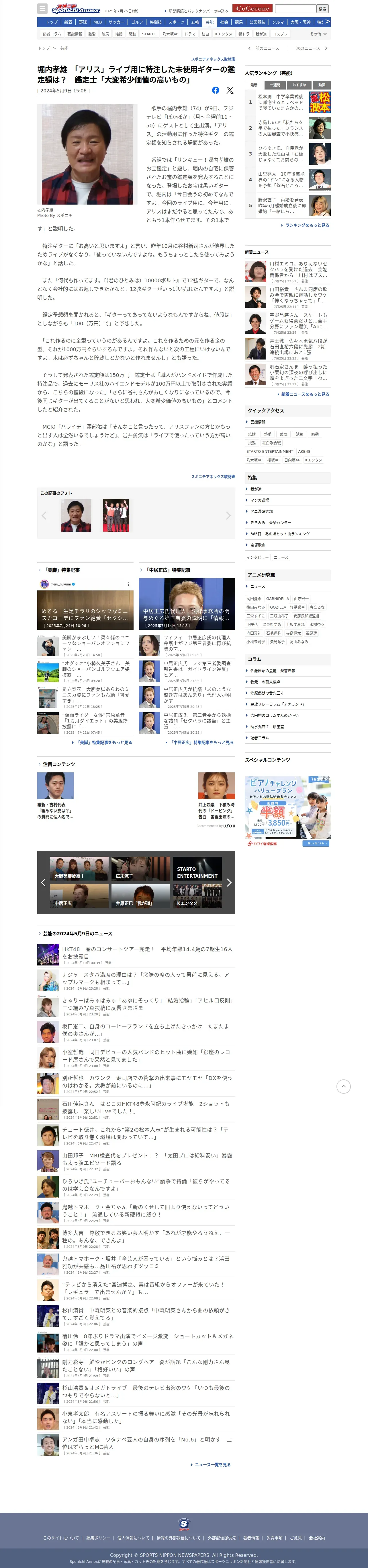Open the 前のニュース previous news link

coord(264,48)
